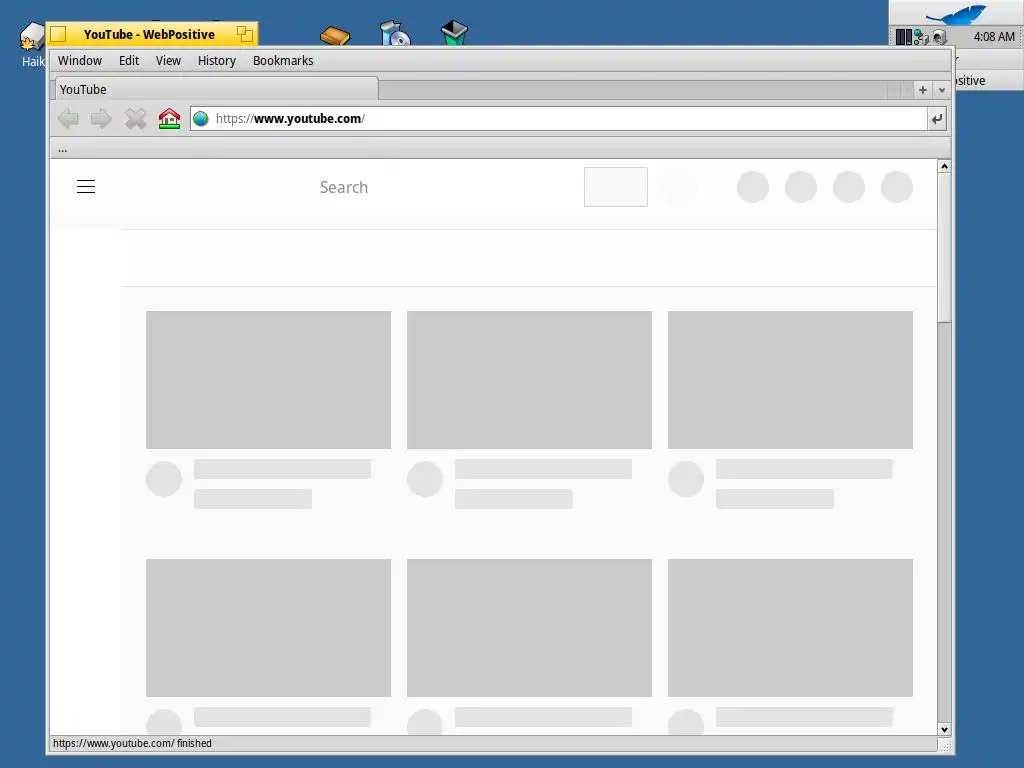
Task: Click the bookmark bar ellipsis item
Action: (63, 150)
